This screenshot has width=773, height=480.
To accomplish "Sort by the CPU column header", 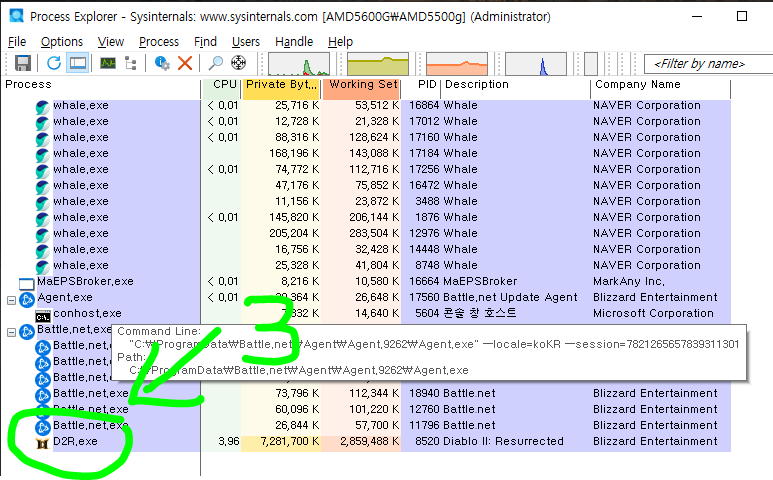I will click(x=221, y=85).
